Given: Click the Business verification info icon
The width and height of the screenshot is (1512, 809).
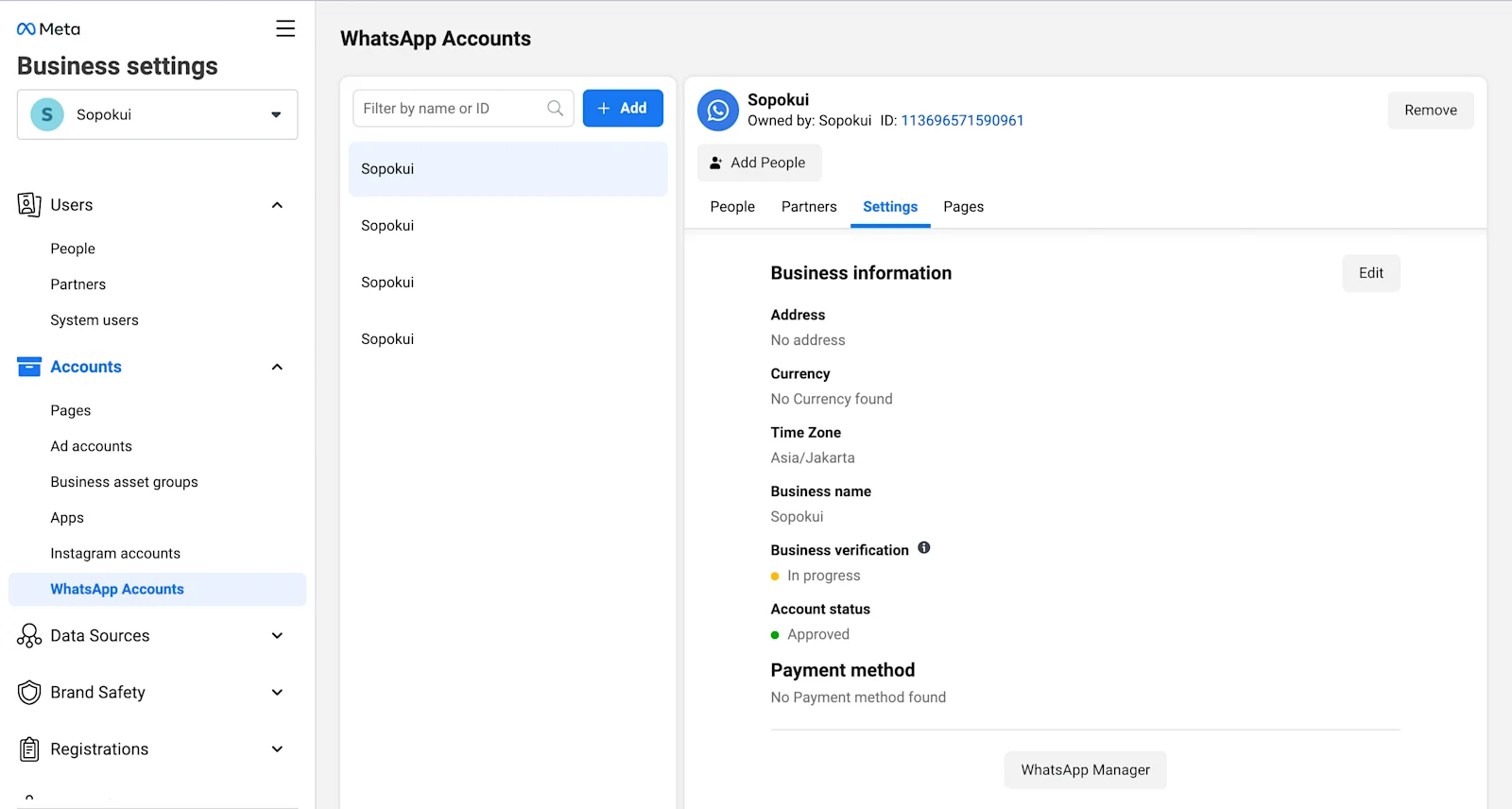Looking at the screenshot, I should (x=924, y=548).
